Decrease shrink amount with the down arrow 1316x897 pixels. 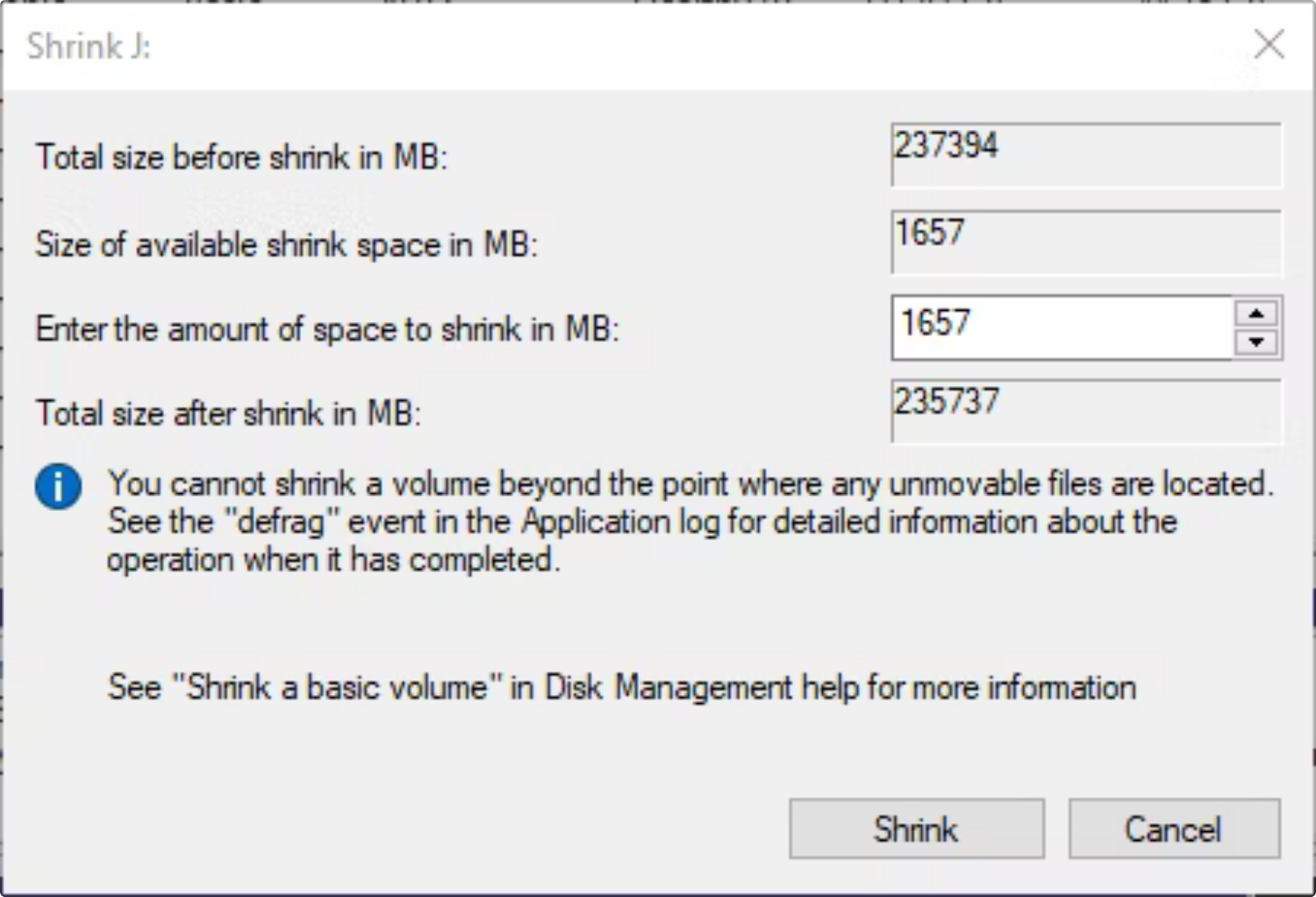point(1256,341)
